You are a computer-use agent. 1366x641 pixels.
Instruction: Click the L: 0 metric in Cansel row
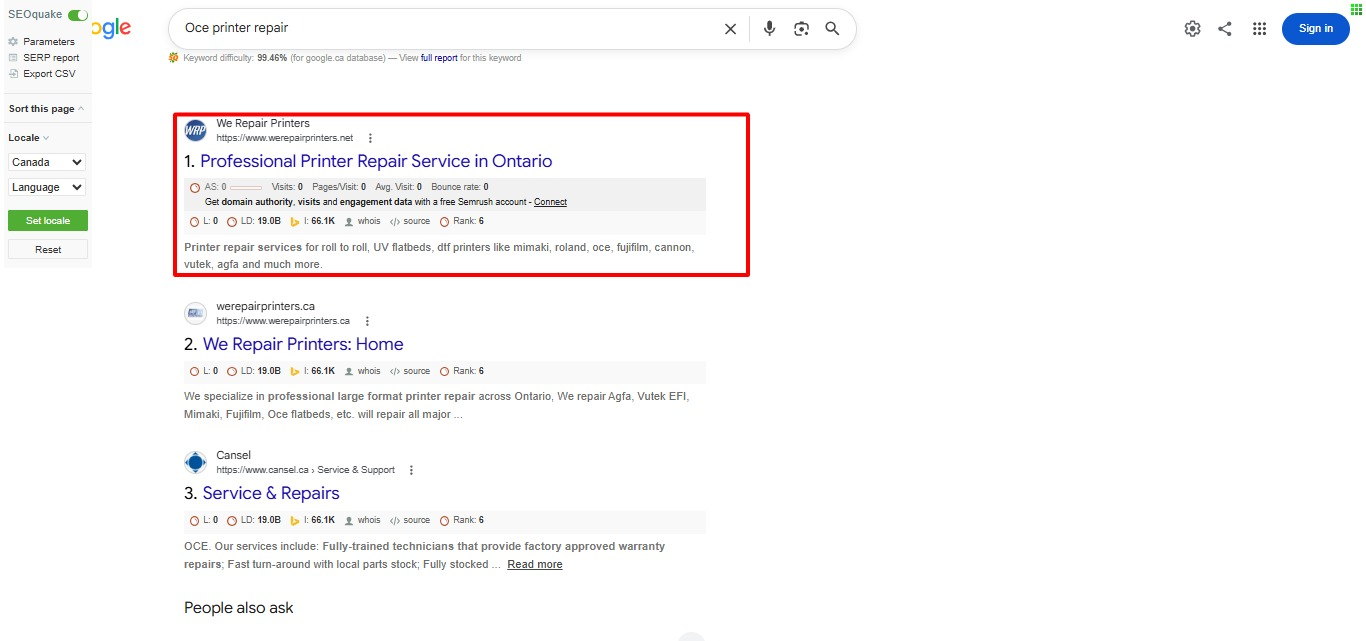pos(204,520)
